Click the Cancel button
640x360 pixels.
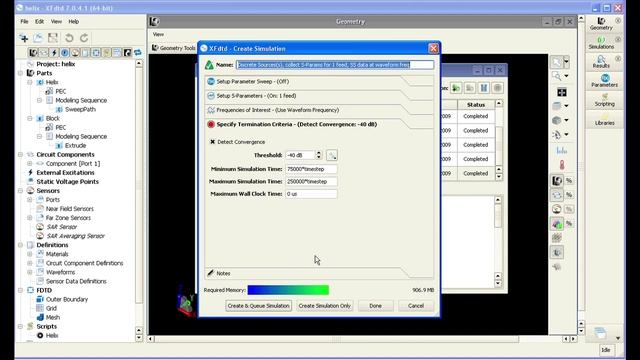pos(416,306)
